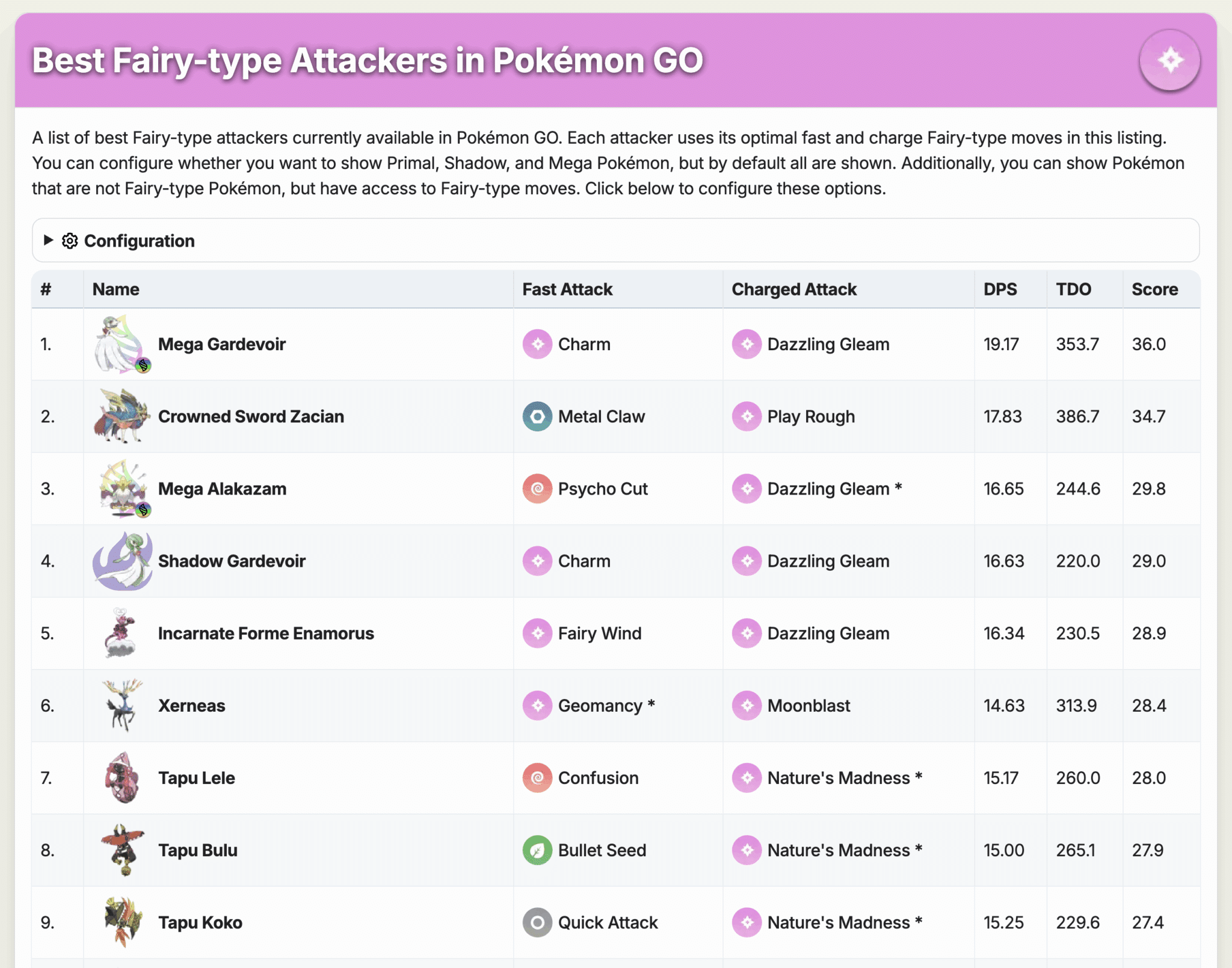Sort the table by the DPS column
1232x968 pixels.
pyautogui.click(x=1000, y=289)
